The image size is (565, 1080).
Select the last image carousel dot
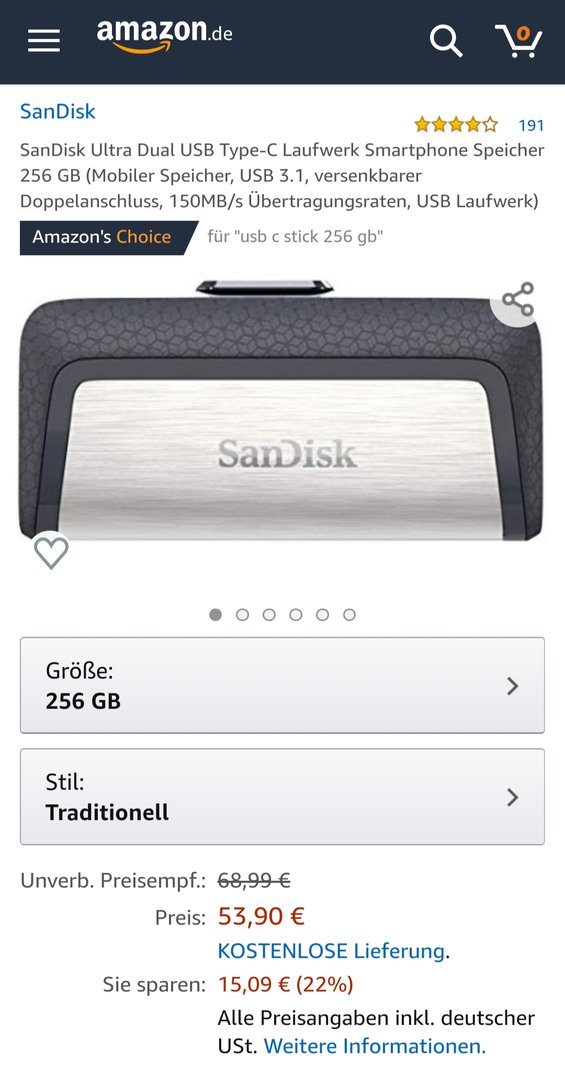pyautogui.click(x=349, y=614)
